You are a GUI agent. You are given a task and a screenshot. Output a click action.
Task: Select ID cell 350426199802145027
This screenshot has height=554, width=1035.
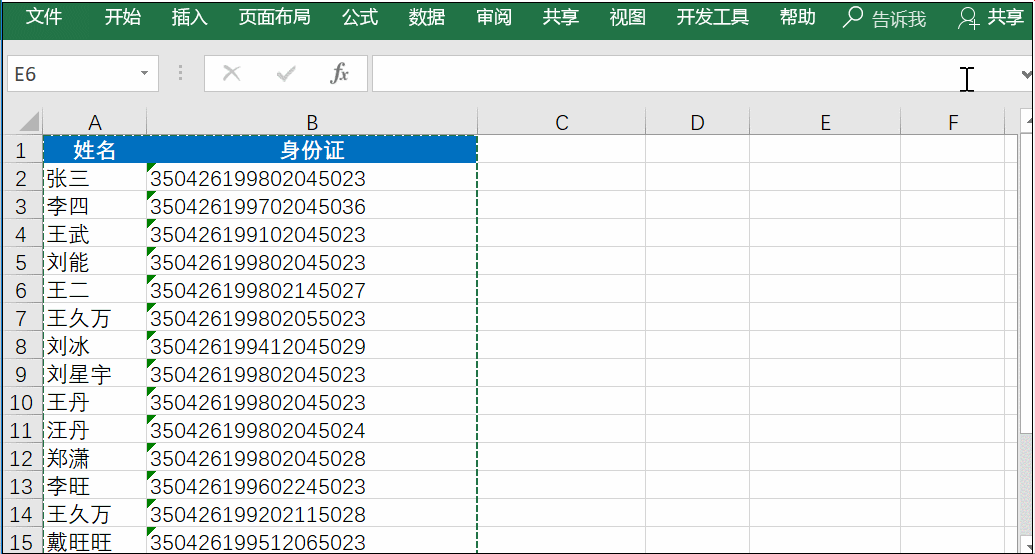pos(312,290)
